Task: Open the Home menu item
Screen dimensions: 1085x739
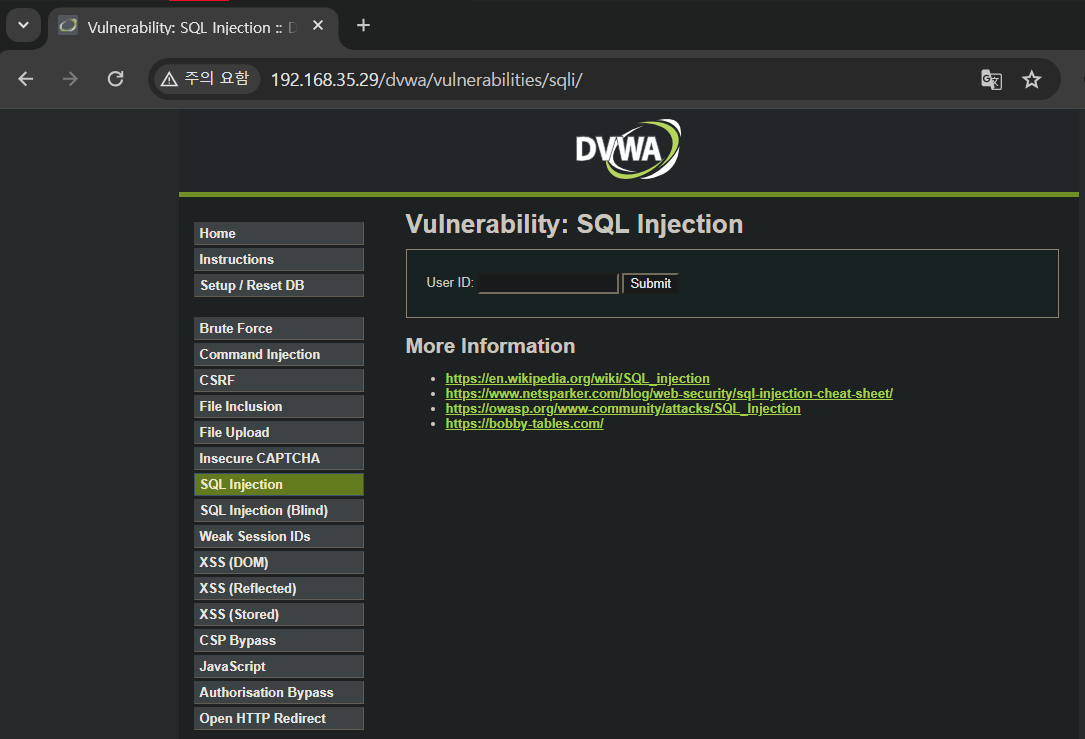Action: point(279,233)
